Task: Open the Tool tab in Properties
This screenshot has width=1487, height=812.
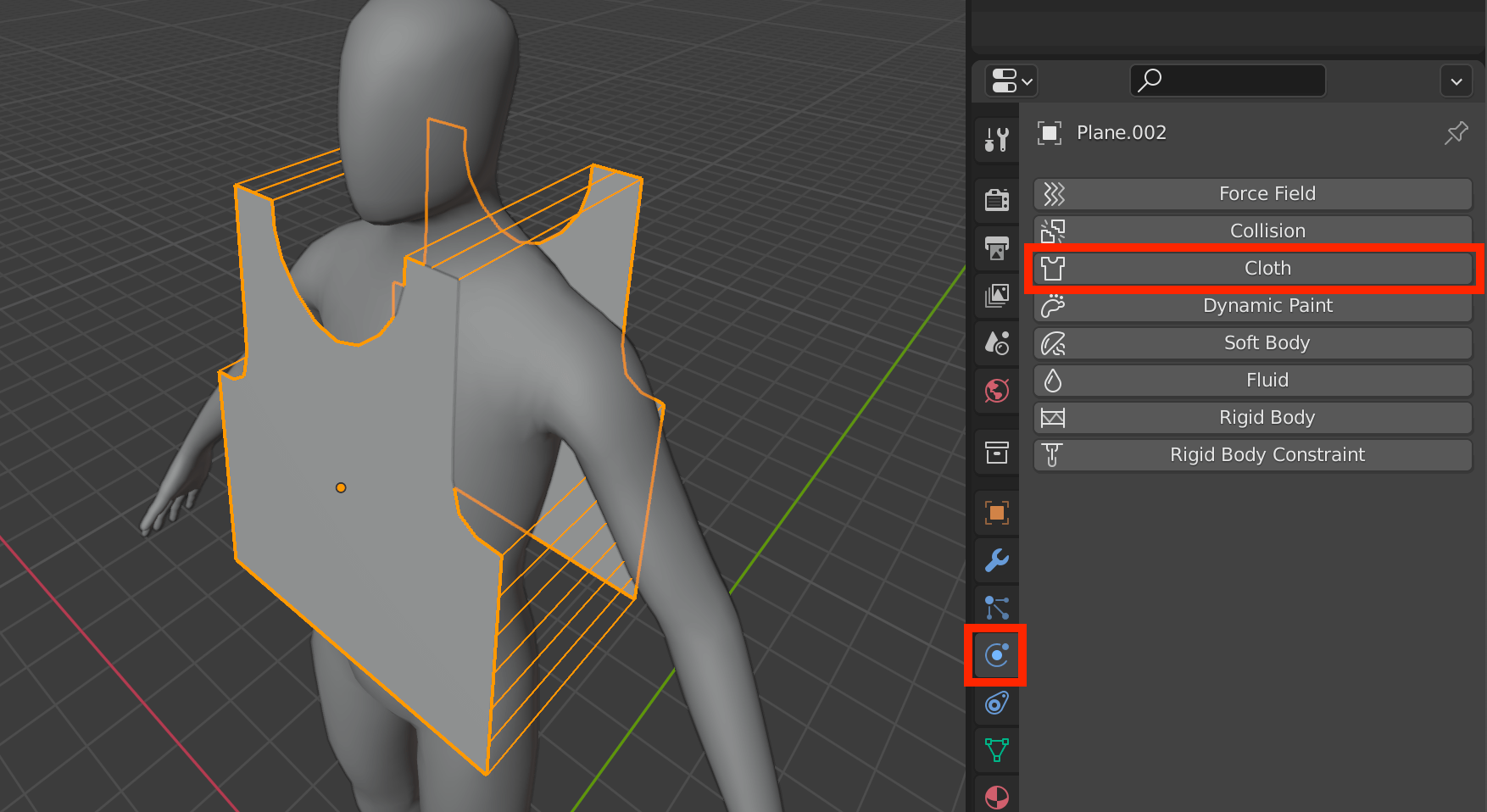Action: (x=996, y=139)
